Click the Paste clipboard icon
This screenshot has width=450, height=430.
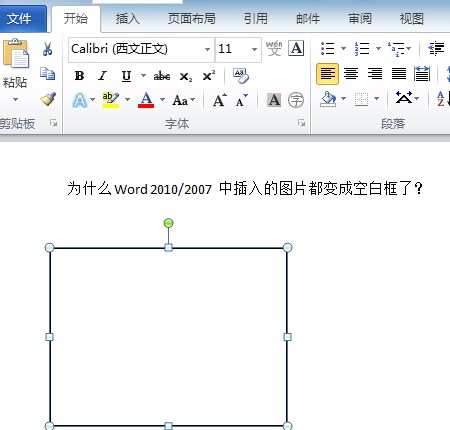tap(16, 53)
